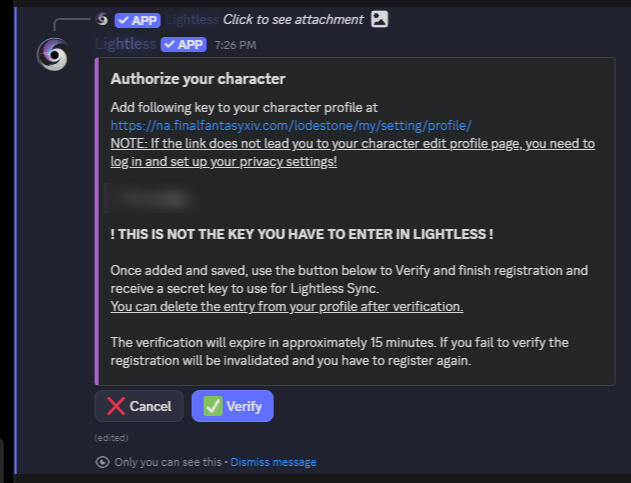Click the 'Only you can see this' text
Image resolution: width=631 pixels, height=483 pixels.
point(170,462)
